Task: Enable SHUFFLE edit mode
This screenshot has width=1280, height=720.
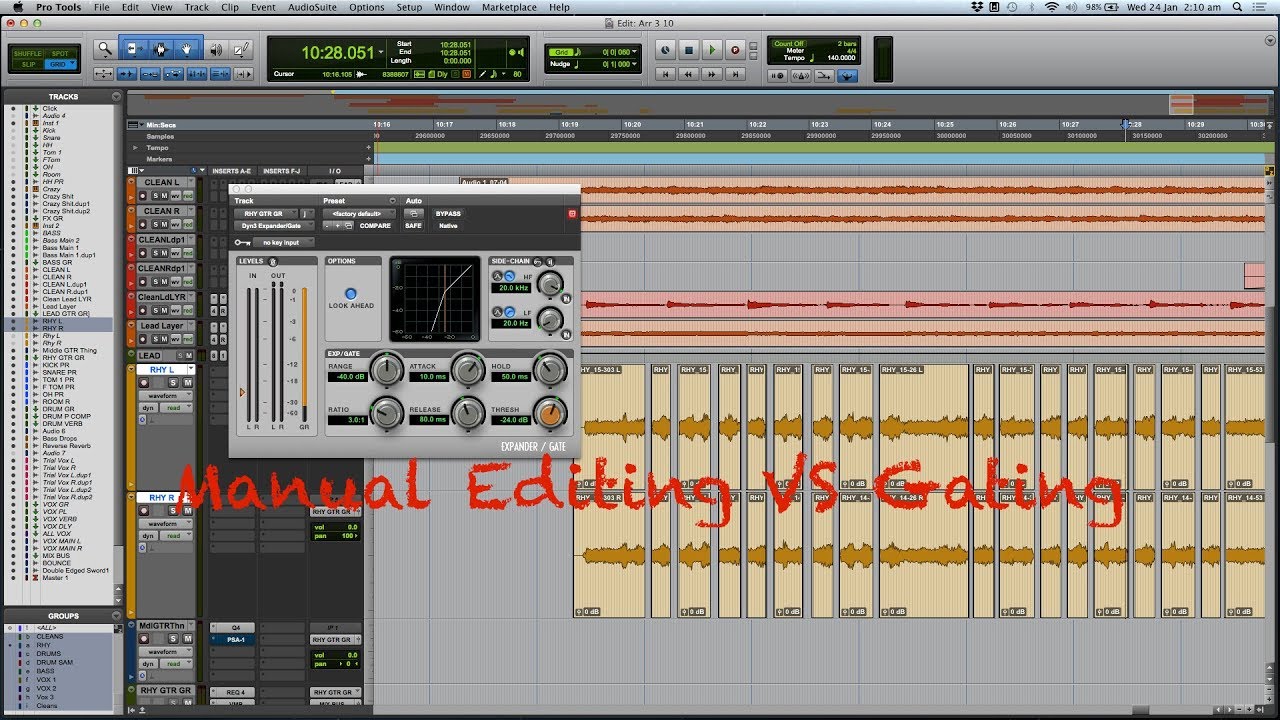Action: tap(27, 53)
